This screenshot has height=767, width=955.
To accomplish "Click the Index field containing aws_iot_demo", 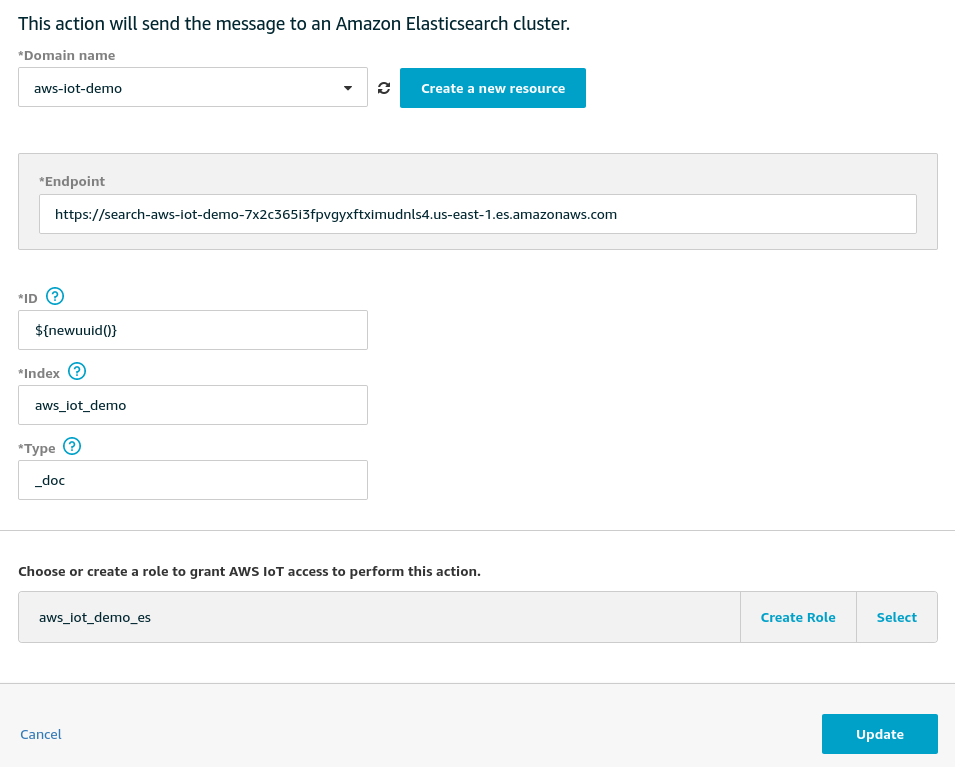I will click(193, 404).
